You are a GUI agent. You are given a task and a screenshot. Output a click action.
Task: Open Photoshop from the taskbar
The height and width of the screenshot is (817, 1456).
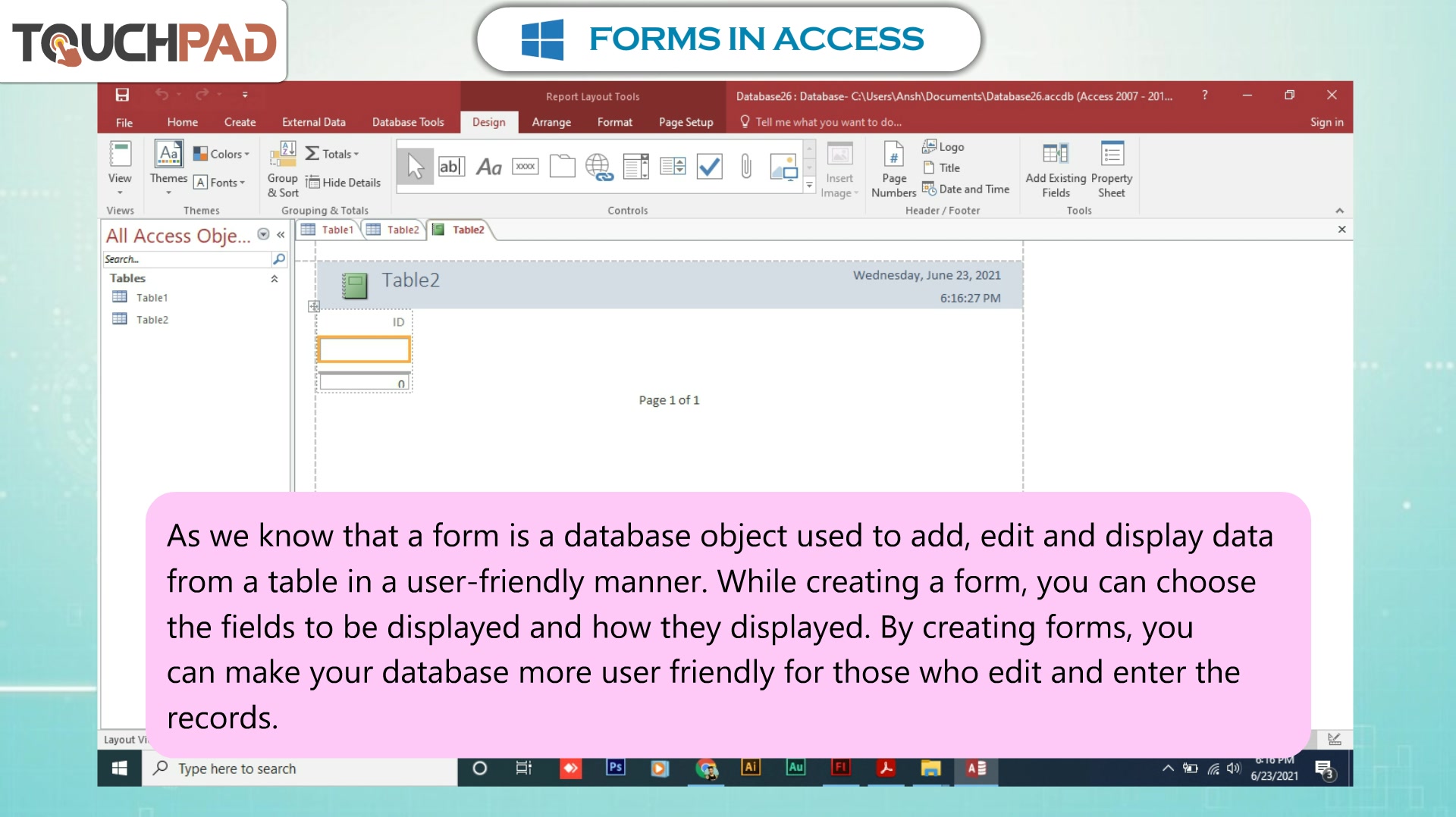pyautogui.click(x=615, y=768)
